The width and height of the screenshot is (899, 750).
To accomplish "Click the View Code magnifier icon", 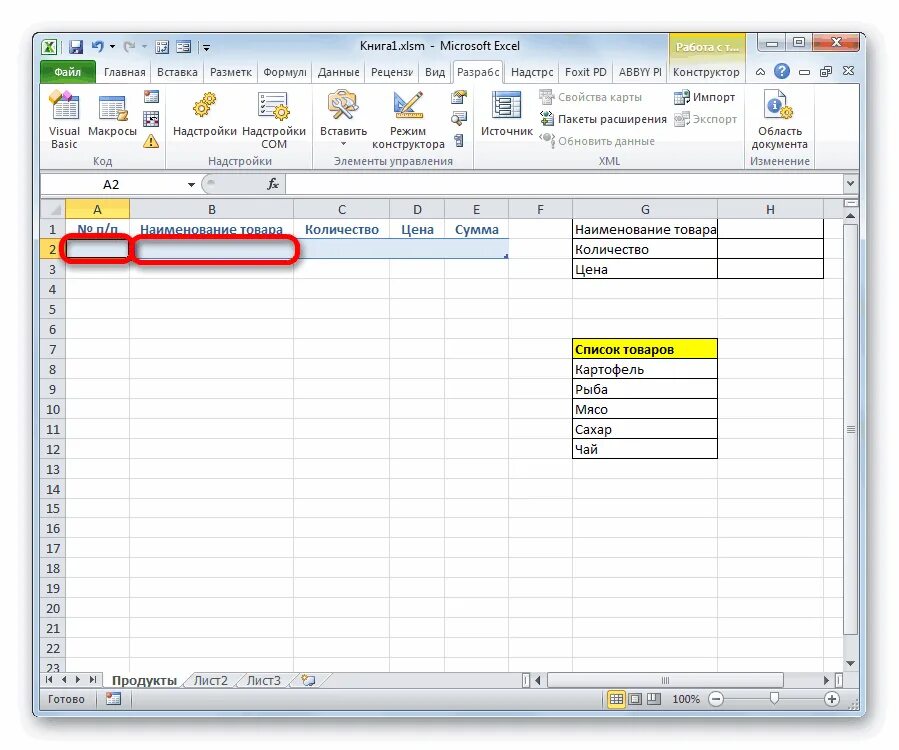I will coord(459,119).
